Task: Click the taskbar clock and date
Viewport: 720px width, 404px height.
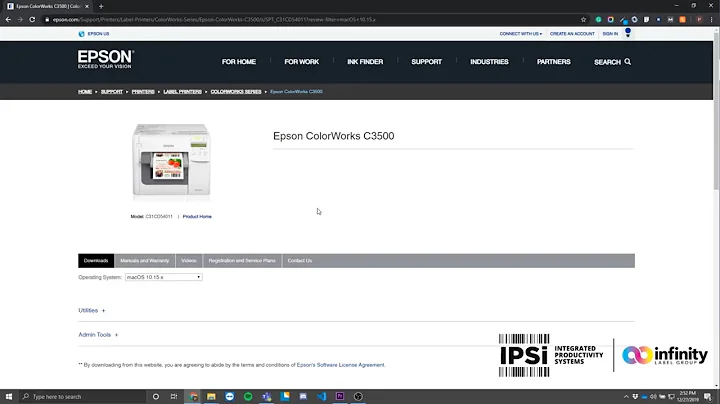Action: [688, 397]
